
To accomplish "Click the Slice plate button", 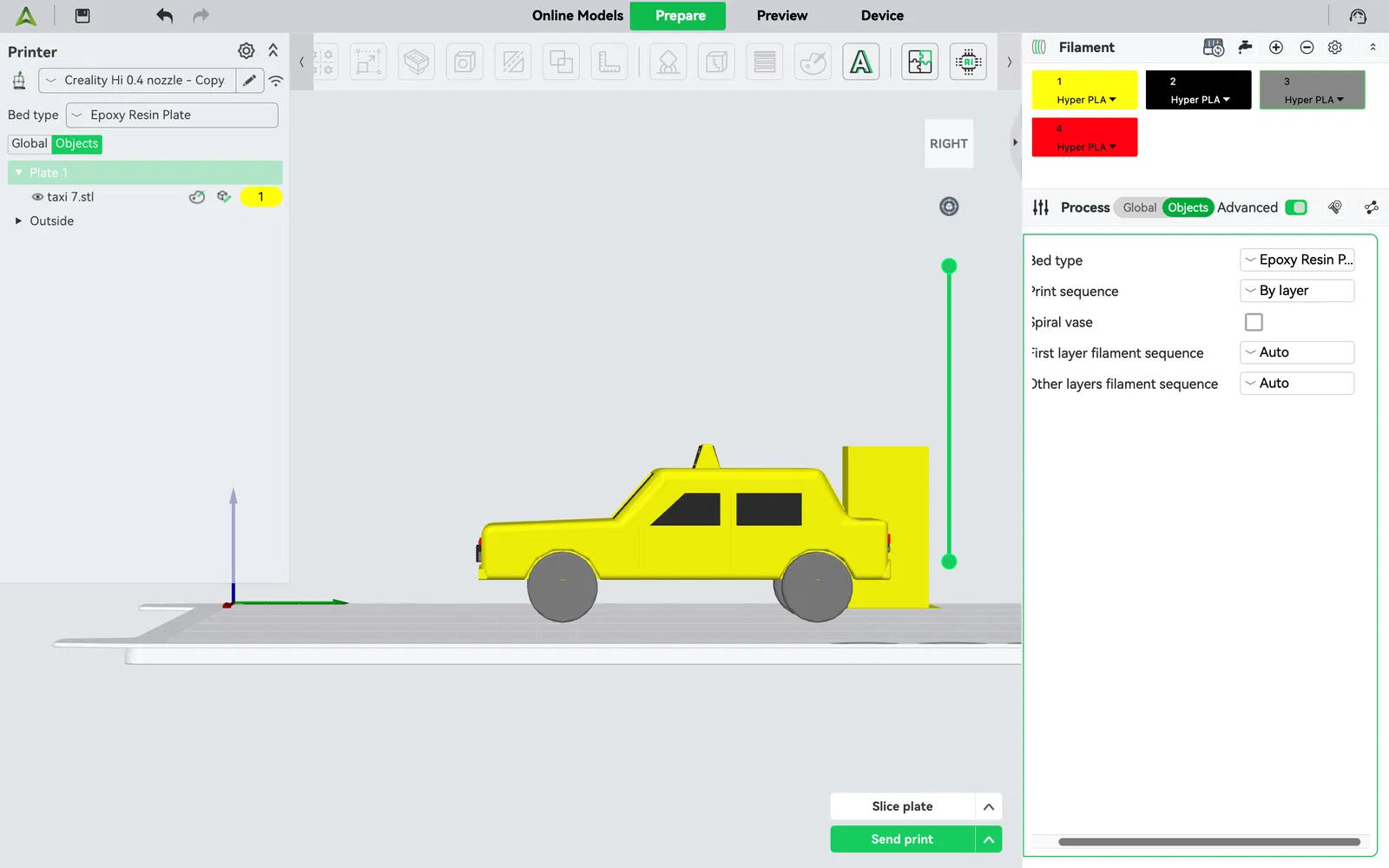I will pyautogui.click(x=902, y=806).
